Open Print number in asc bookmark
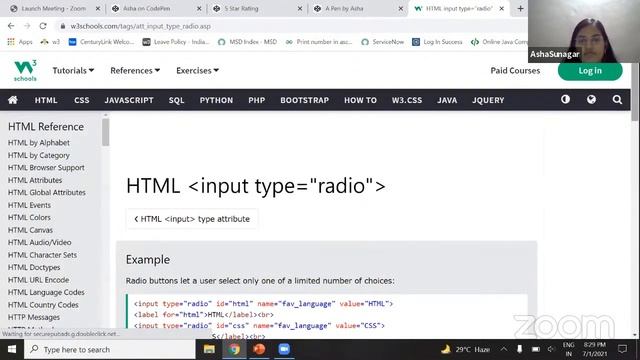The image size is (640, 360). pos(319,42)
